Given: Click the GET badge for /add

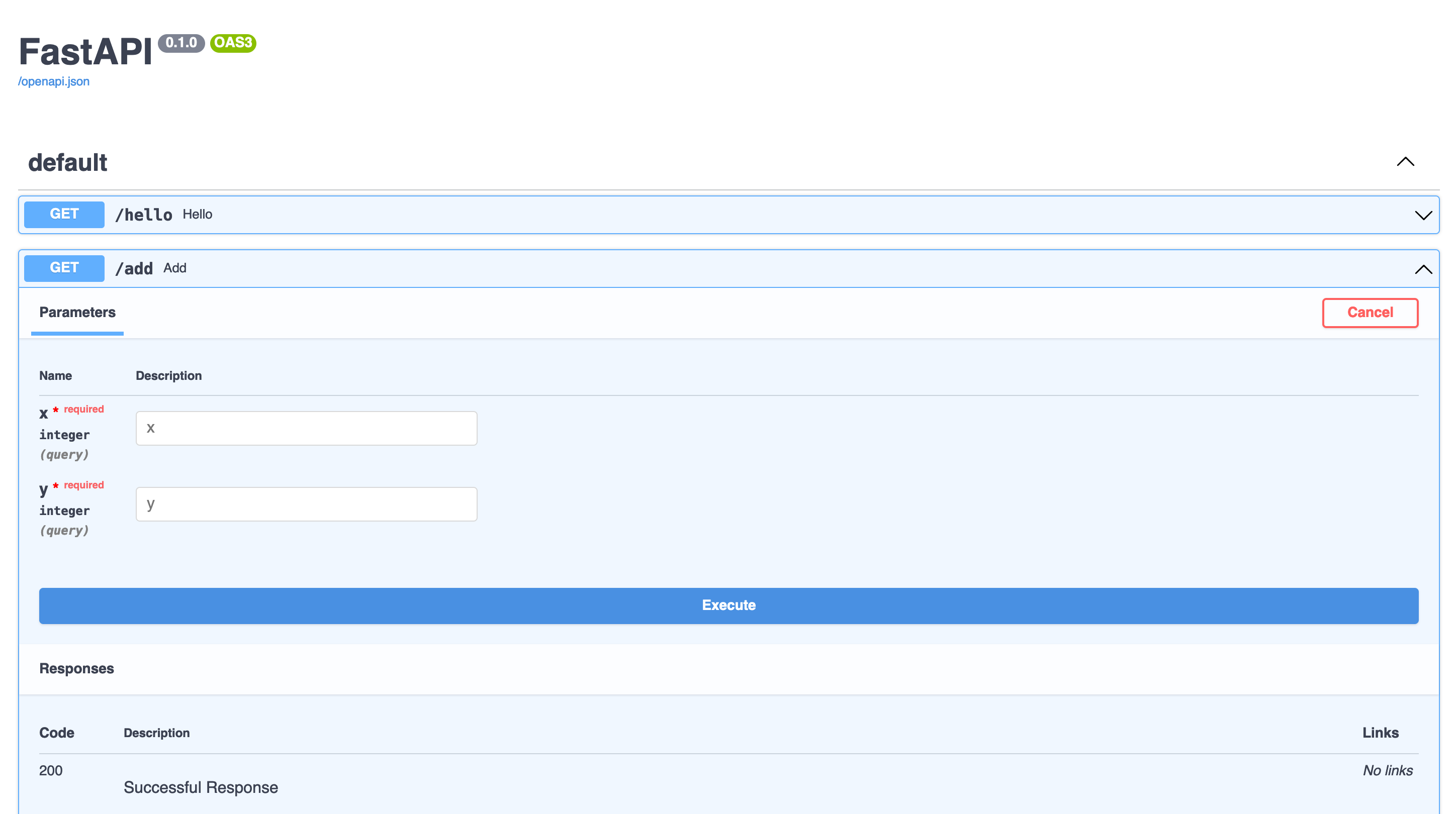Looking at the screenshot, I should point(64,268).
